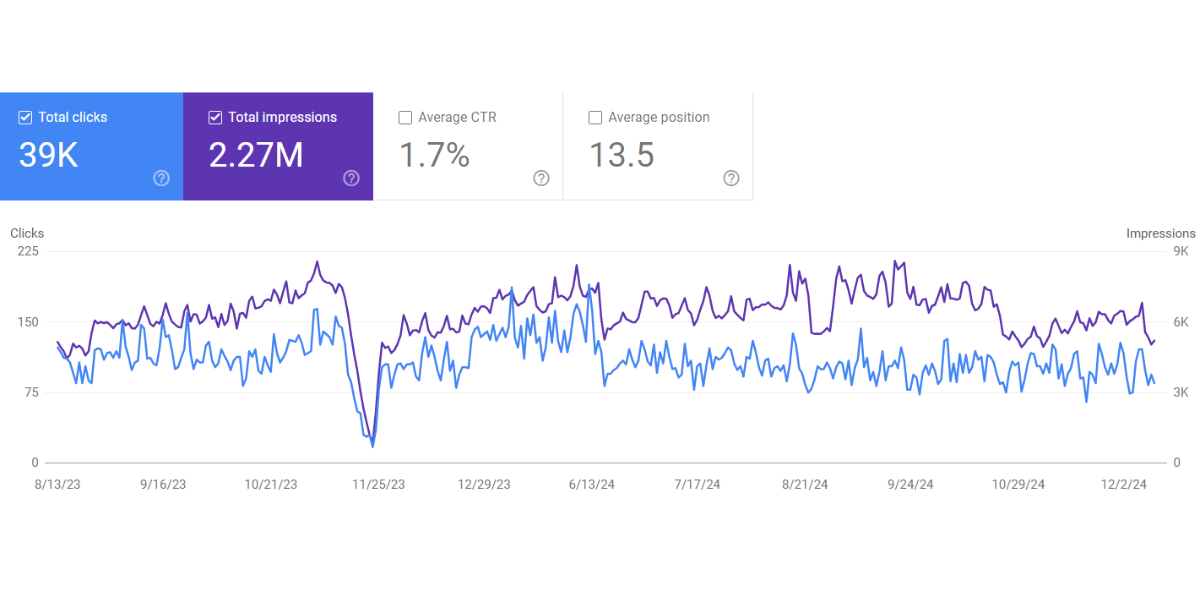Open help icon on Total impressions card

[351, 178]
